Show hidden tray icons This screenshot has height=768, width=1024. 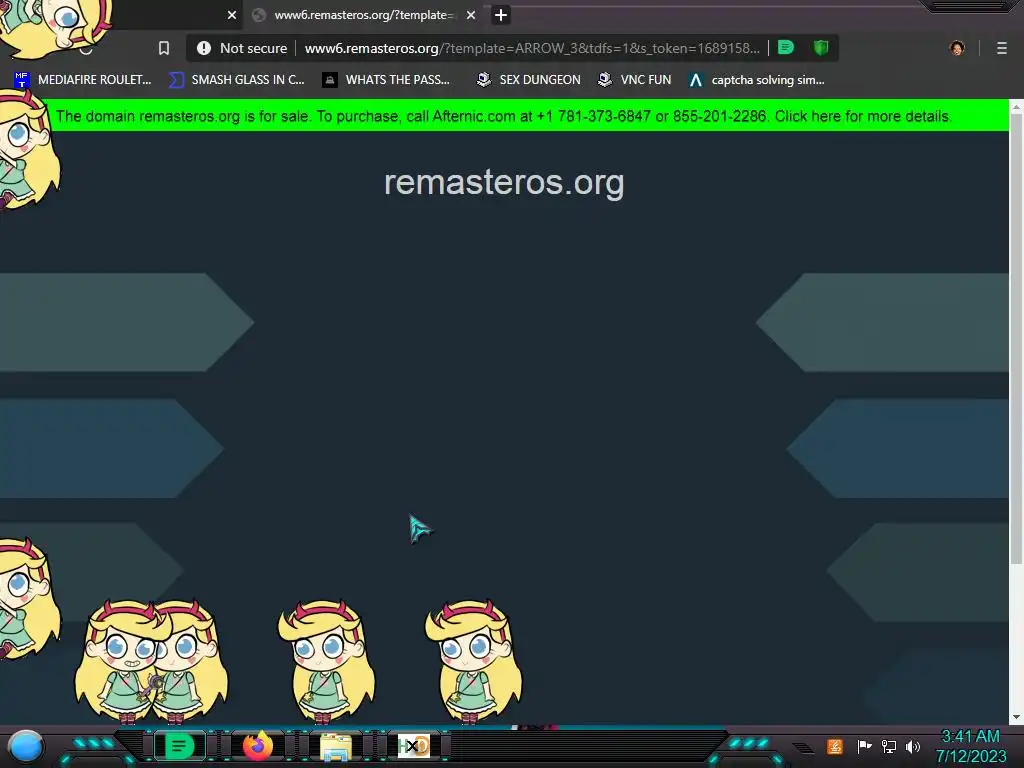(804, 747)
